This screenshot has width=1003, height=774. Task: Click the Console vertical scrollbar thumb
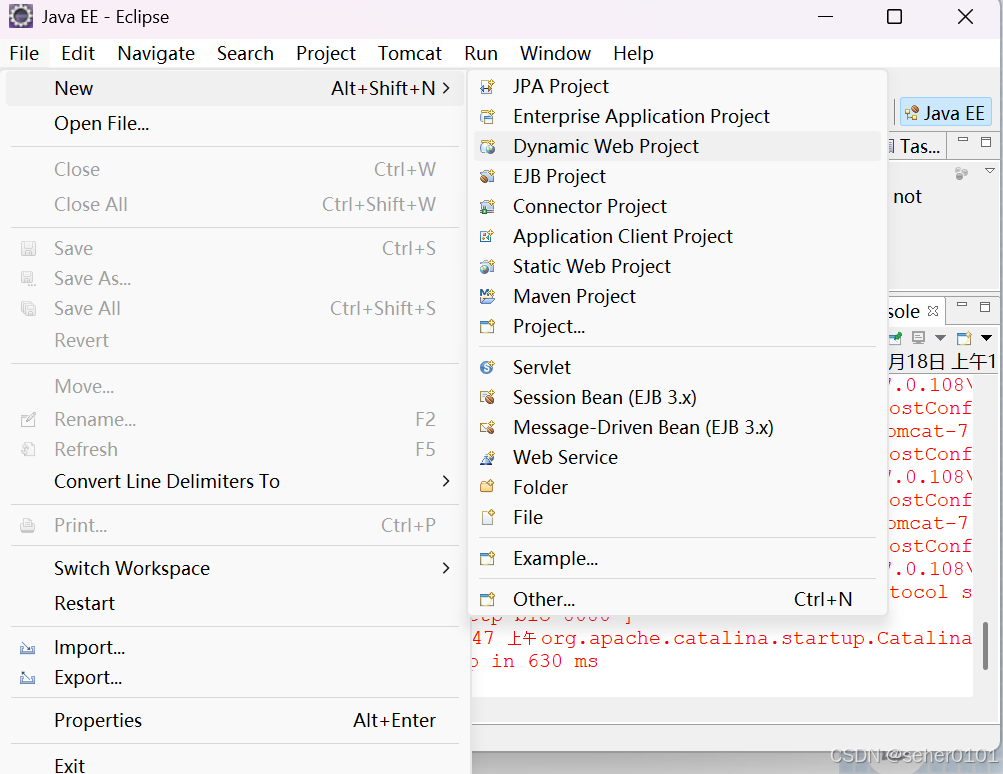point(986,646)
